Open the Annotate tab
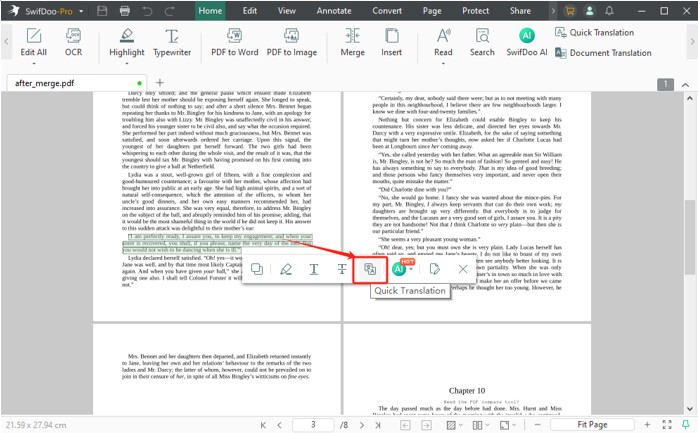Image resolution: width=698 pixels, height=433 pixels. tap(334, 11)
